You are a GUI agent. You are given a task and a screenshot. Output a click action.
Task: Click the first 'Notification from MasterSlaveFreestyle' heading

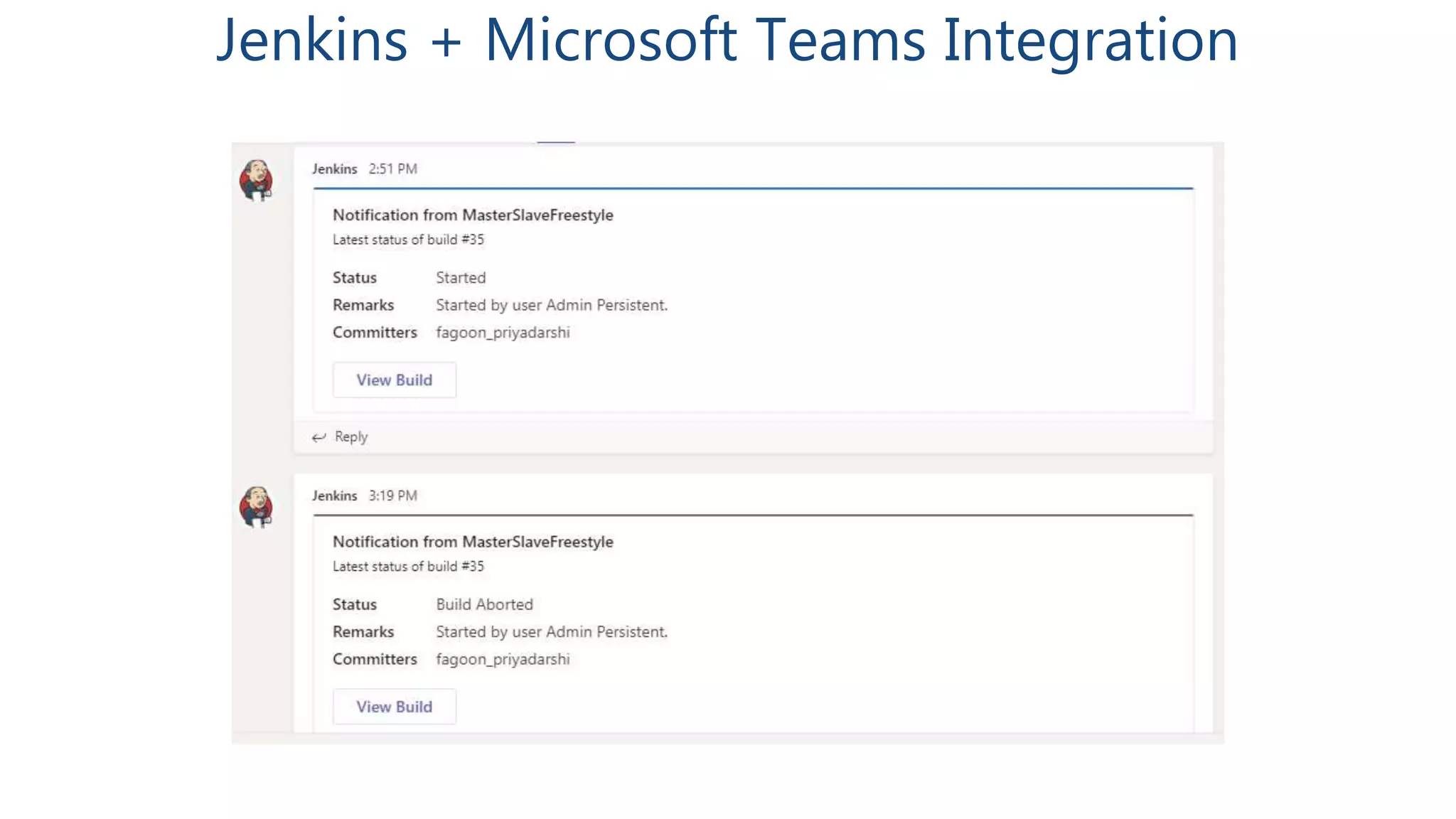pyautogui.click(x=473, y=215)
